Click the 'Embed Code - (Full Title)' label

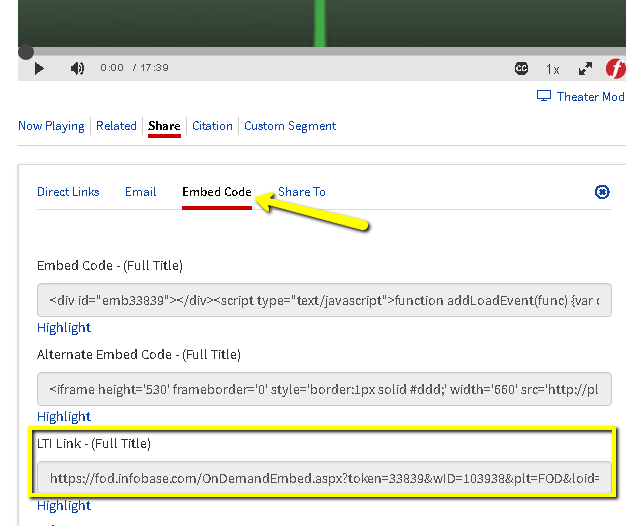(x=110, y=266)
